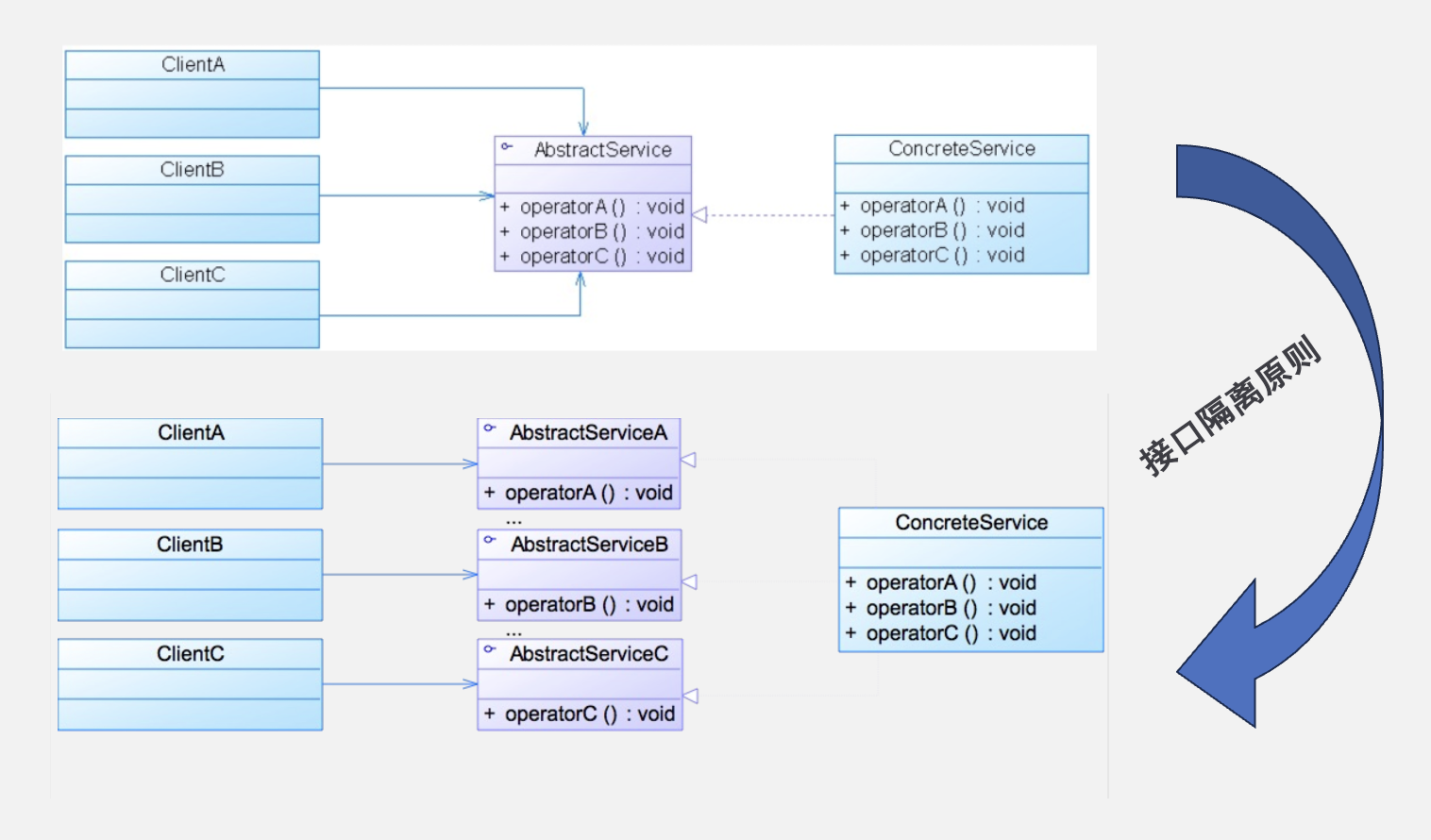Click the AbstractServiceB class title
1431x840 pixels.
589,545
